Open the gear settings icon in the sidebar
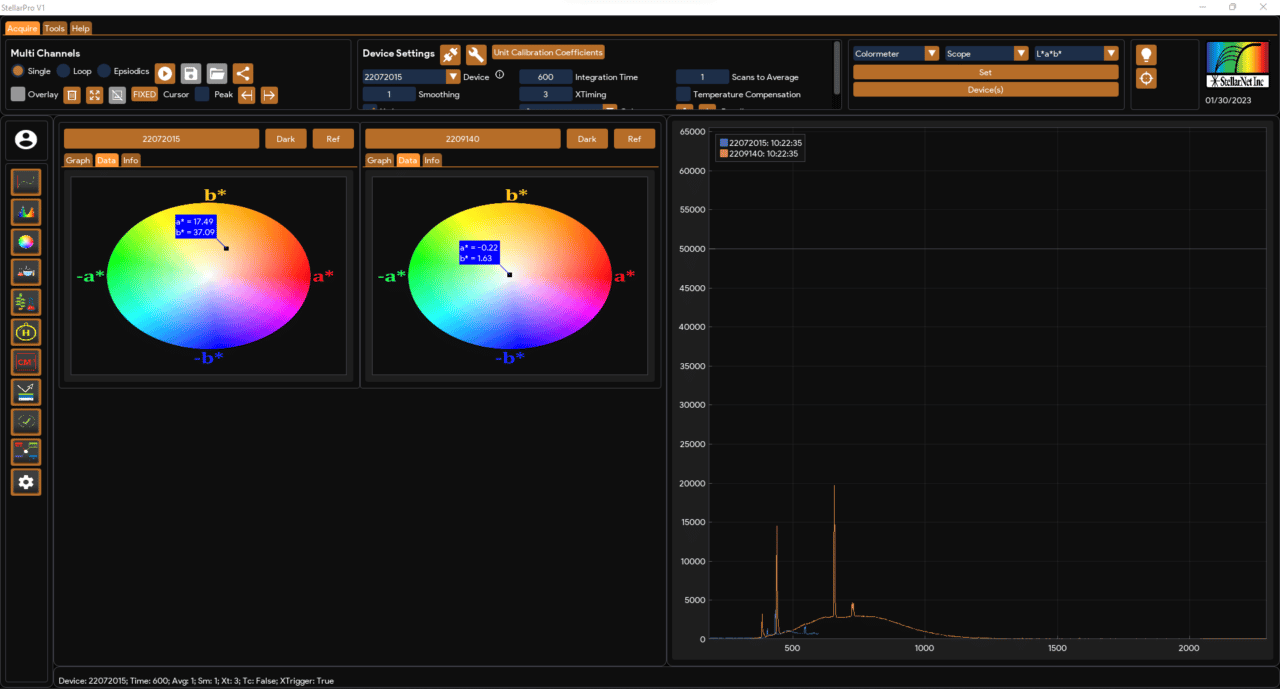1280x689 pixels. click(x=25, y=481)
